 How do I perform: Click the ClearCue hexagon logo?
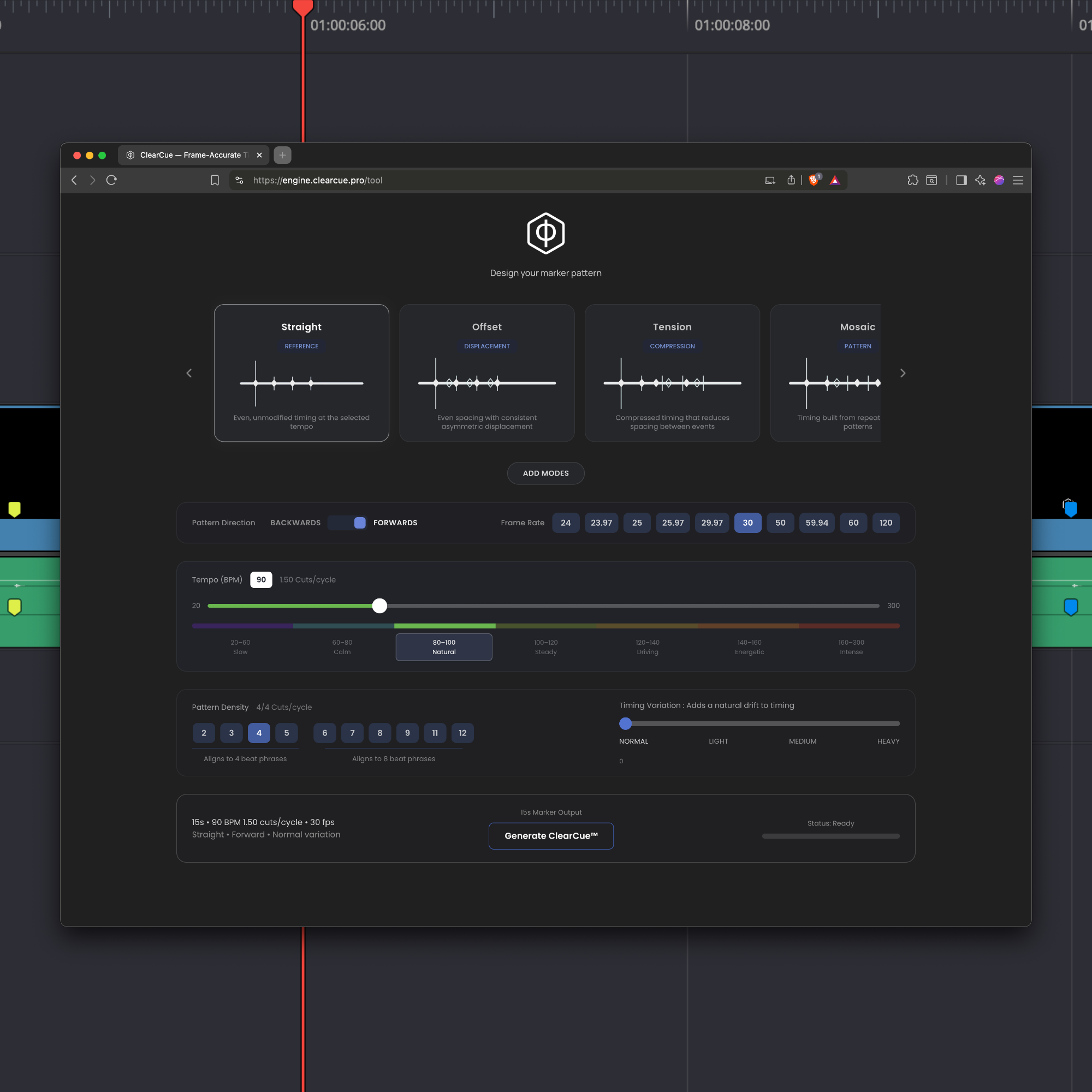pyautogui.click(x=545, y=234)
